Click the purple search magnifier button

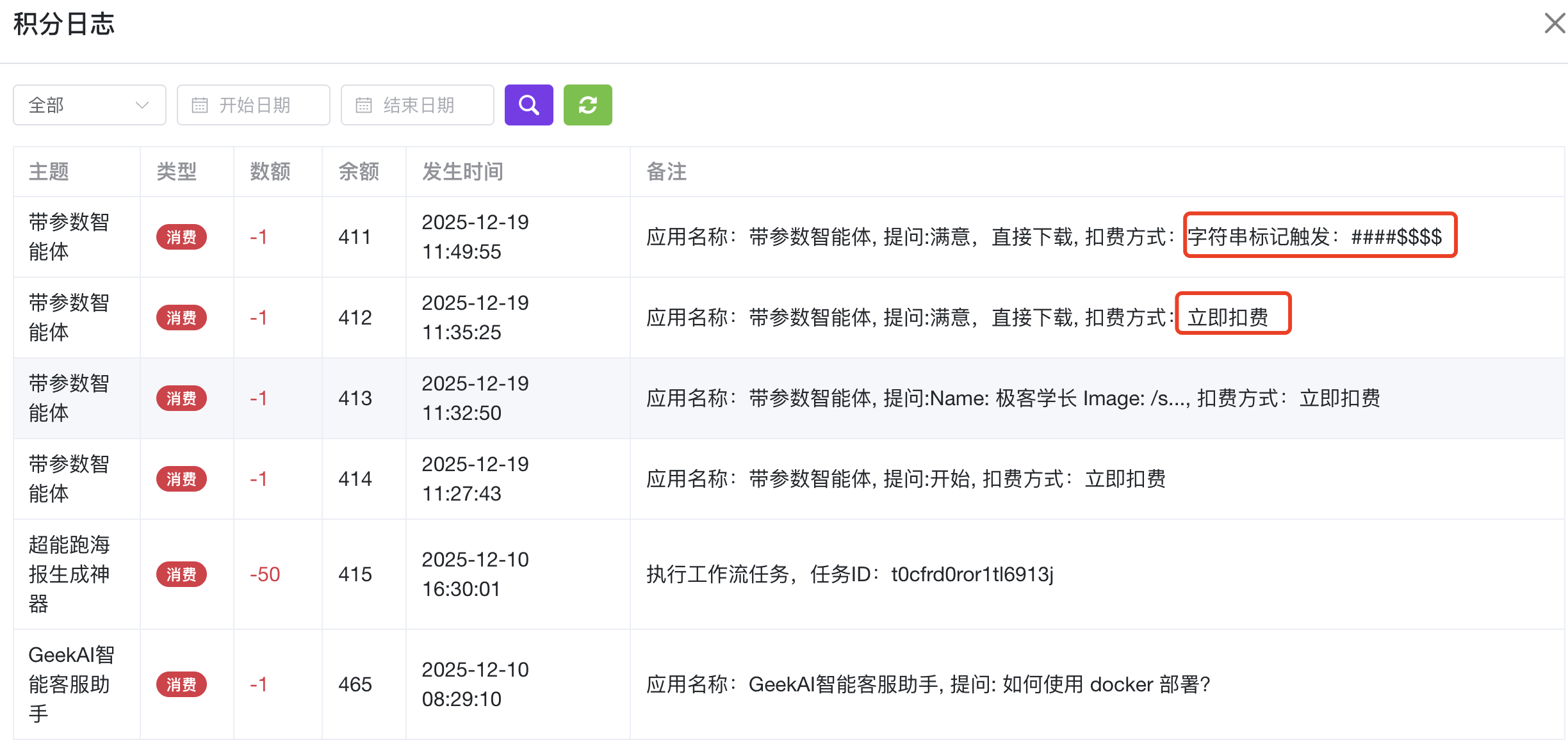528,105
